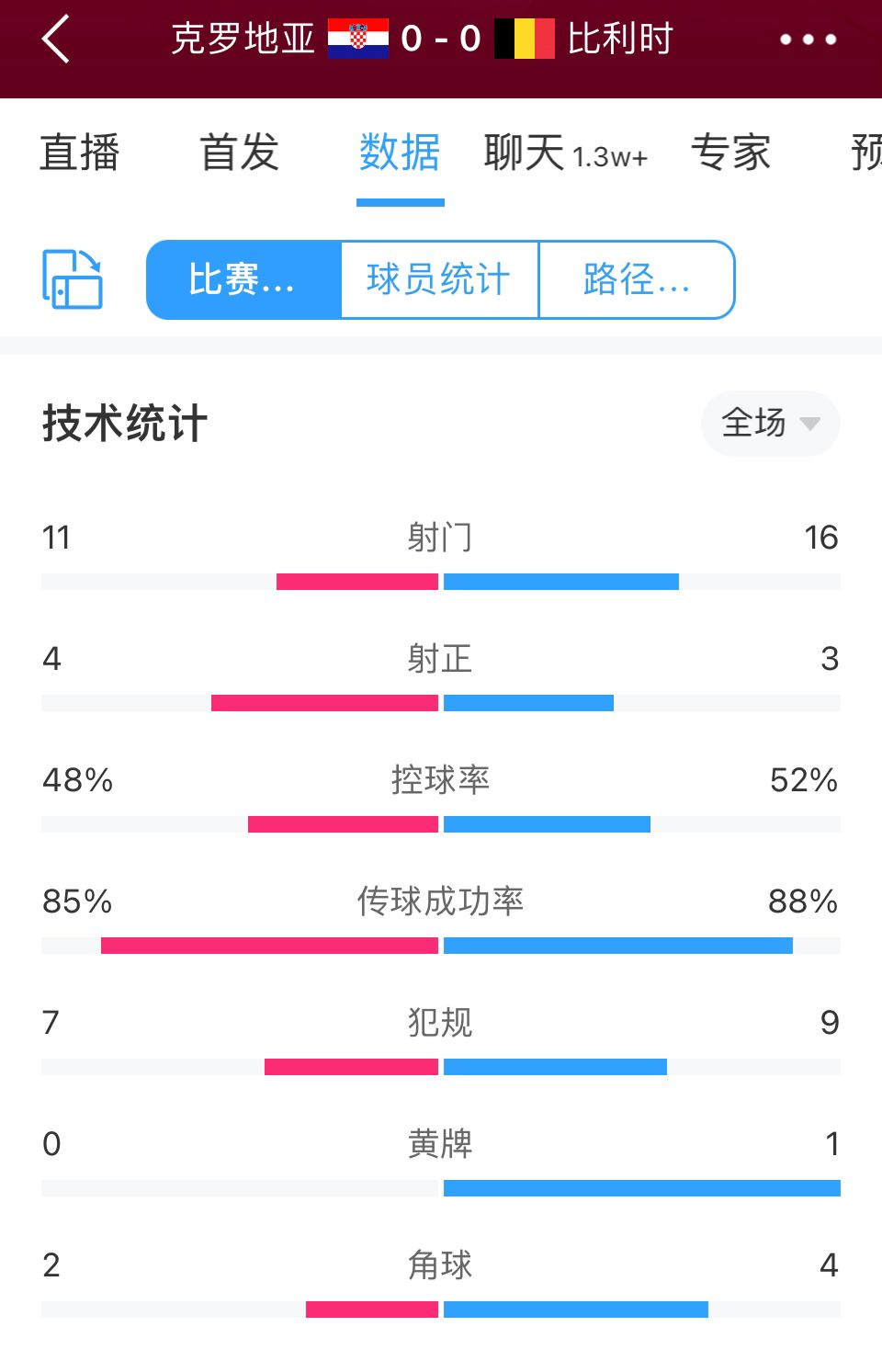The image size is (882, 1372).
Task: Tap the 0 - 0 match score
Action: click(x=441, y=39)
